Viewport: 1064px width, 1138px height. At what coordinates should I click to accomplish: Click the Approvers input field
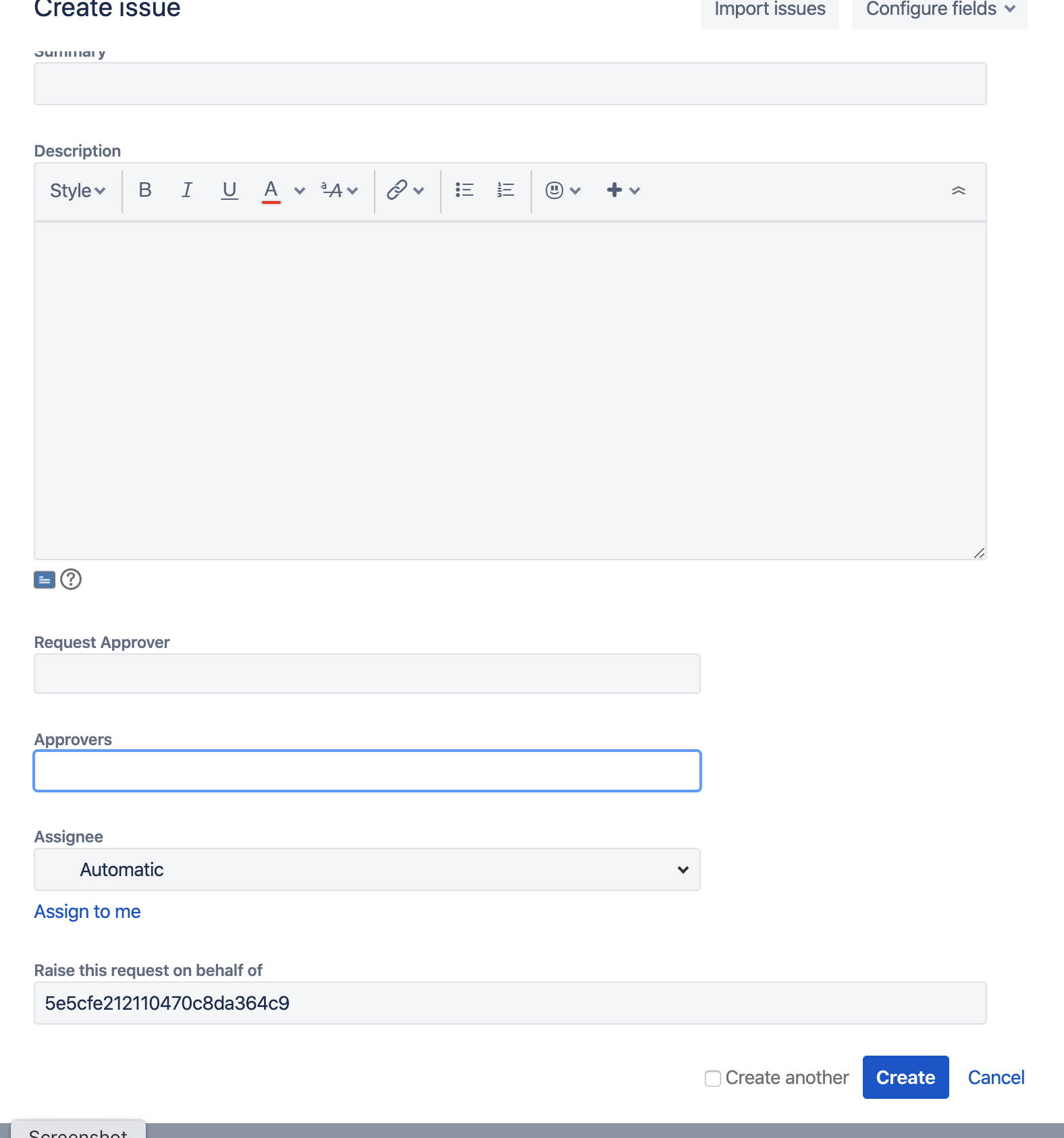coord(367,771)
